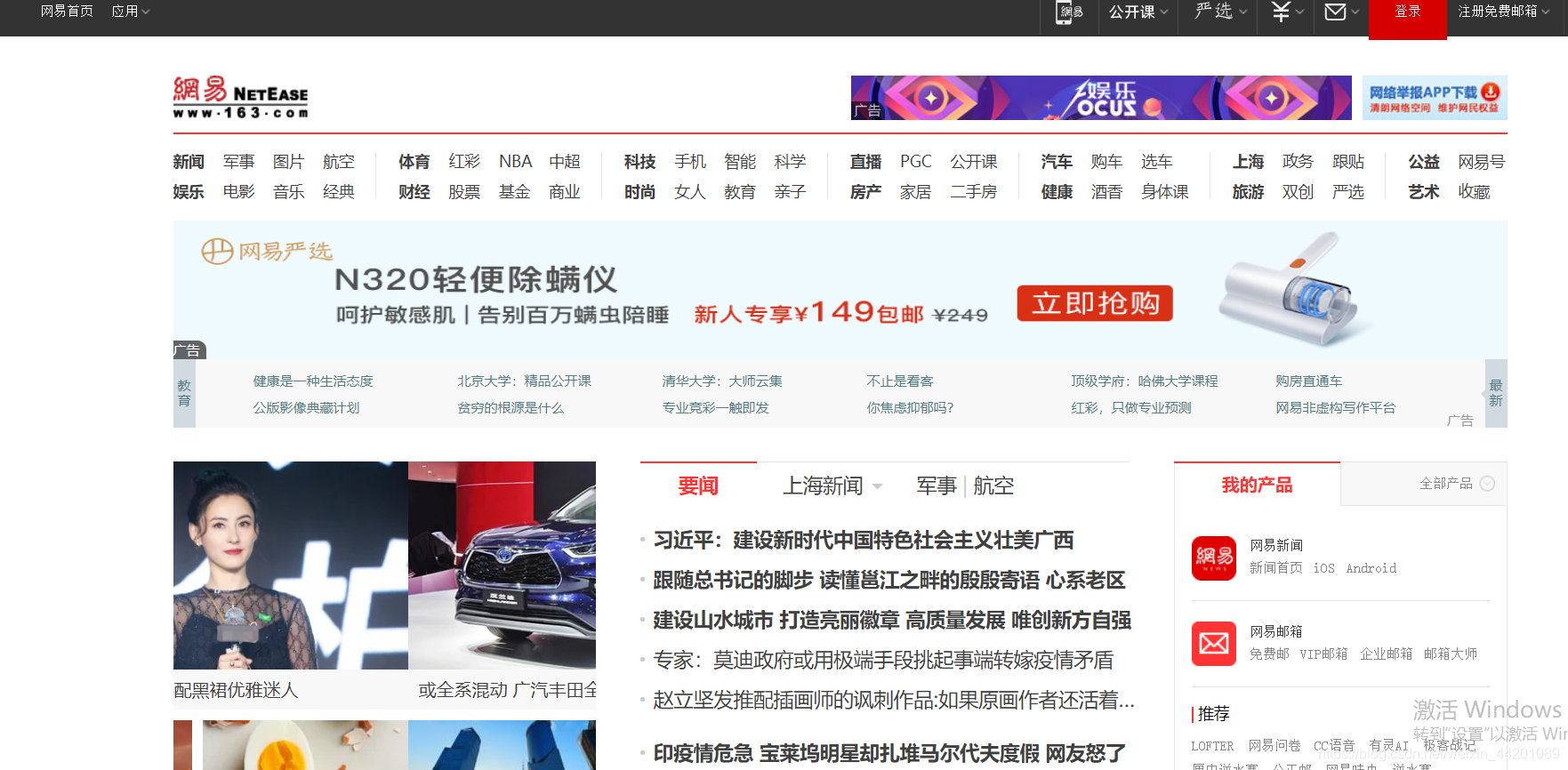Open the 体育 channel

[x=414, y=162]
